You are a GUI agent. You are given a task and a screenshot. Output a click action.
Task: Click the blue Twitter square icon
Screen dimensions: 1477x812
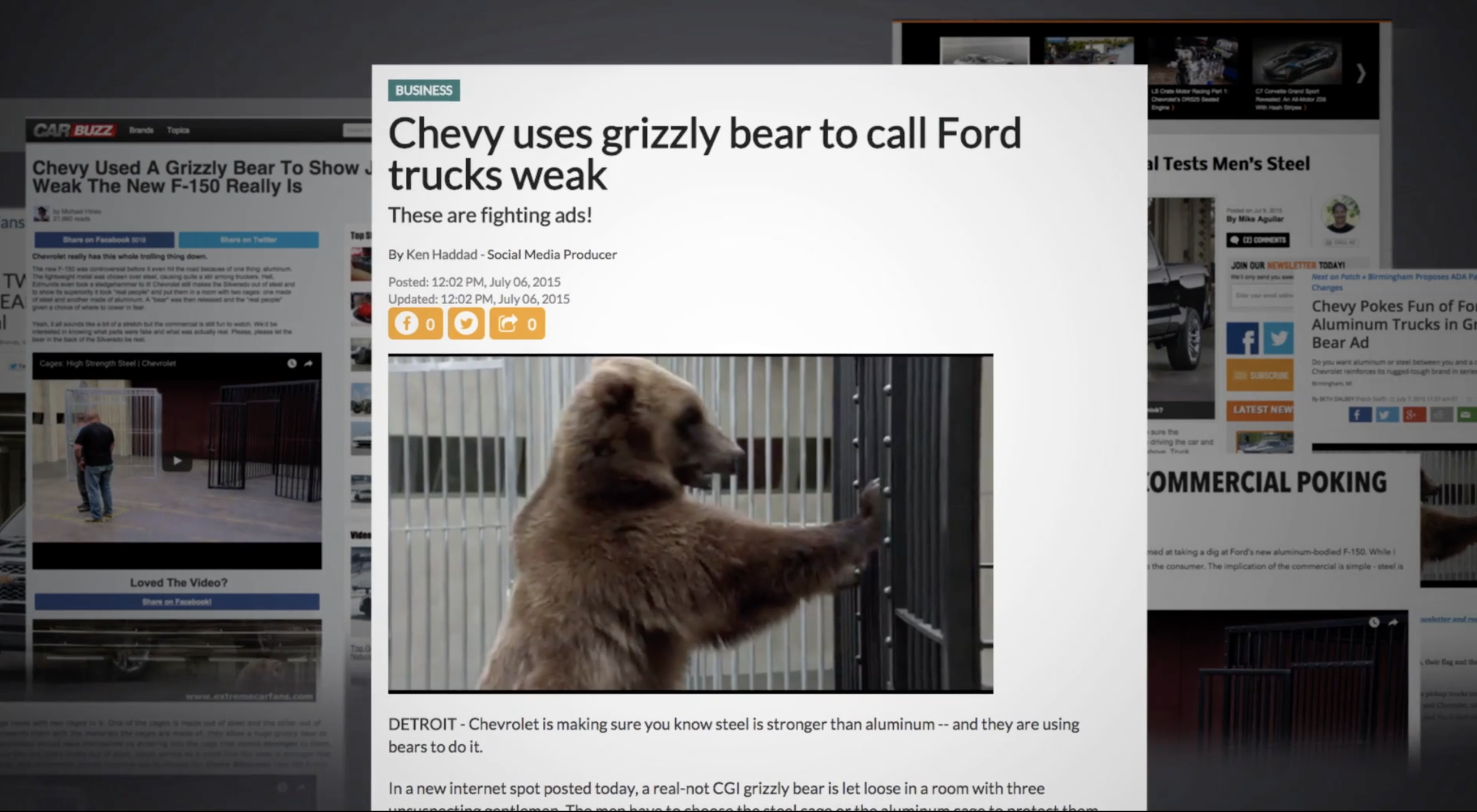pyautogui.click(x=1278, y=338)
